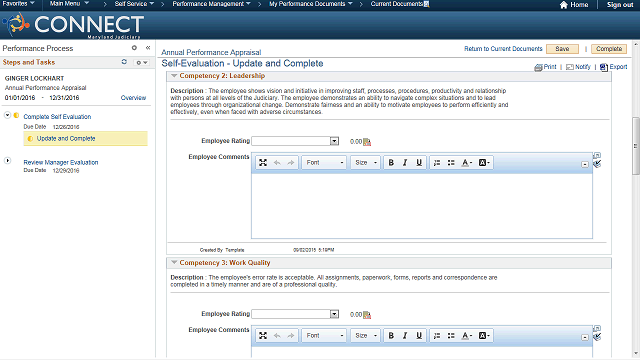Expand the Review Manager Evaluation step
The image size is (640, 360).
click(7, 161)
